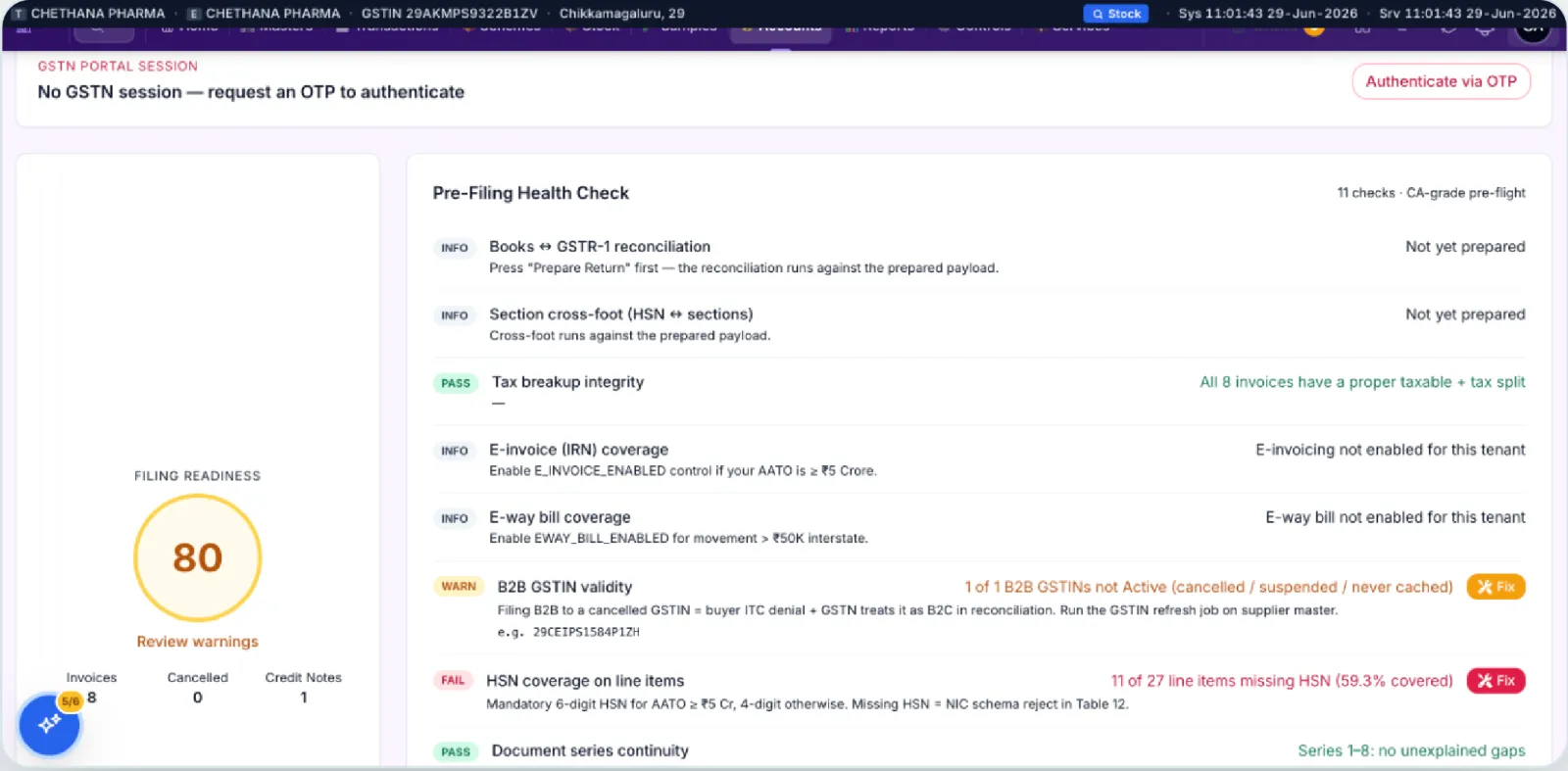Click Document series continuity check
The image size is (1568, 771).
pos(590,750)
